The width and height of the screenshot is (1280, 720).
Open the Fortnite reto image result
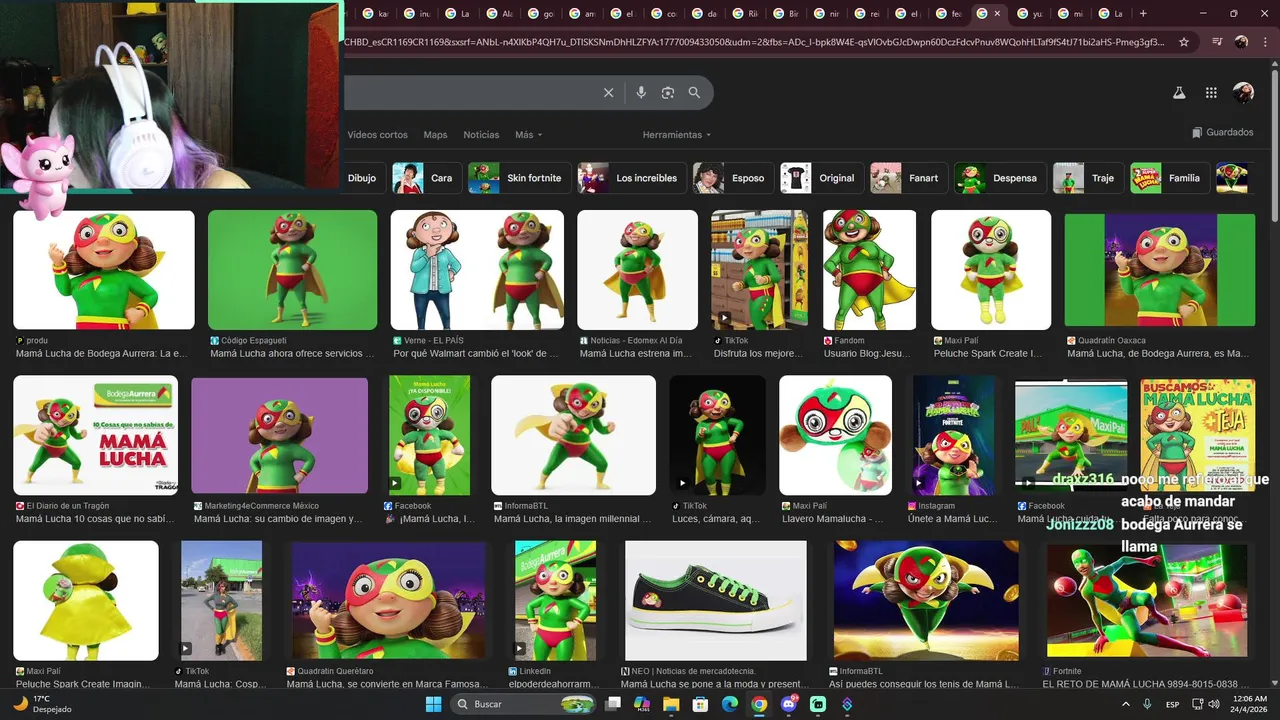pos(1145,601)
